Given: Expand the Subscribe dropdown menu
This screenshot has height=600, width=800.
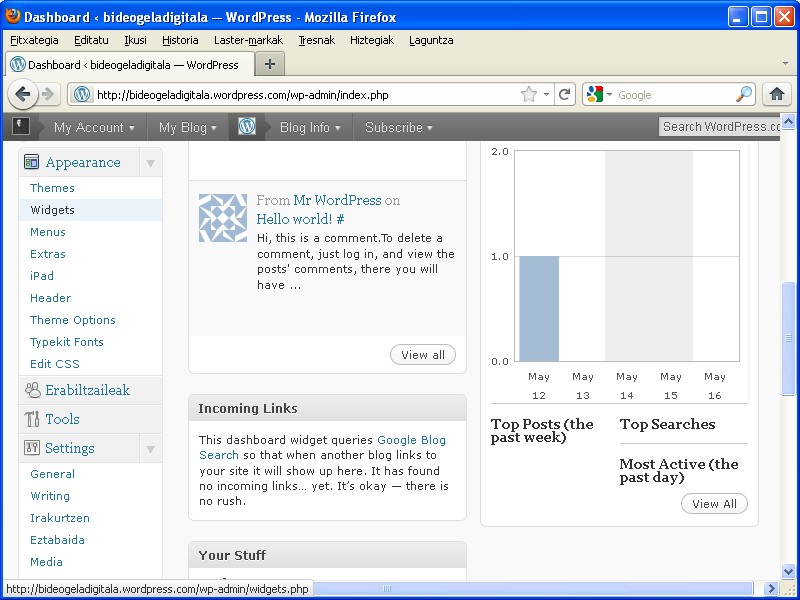Looking at the screenshot, I should (x=398, y=127).
